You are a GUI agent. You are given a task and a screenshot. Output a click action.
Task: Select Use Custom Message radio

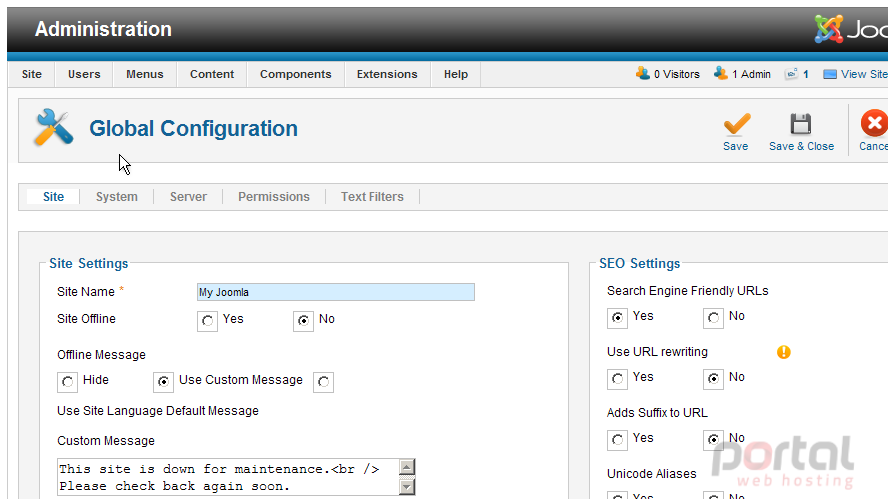(163, 382)
